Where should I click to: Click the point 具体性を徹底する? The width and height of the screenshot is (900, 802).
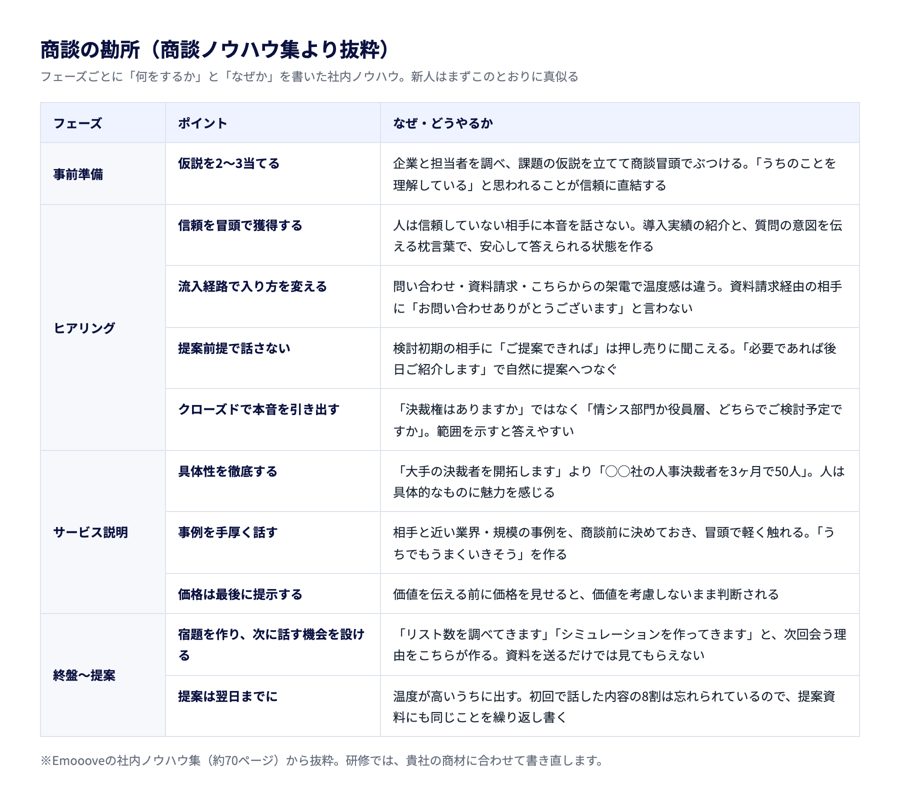tap(228, 471)
